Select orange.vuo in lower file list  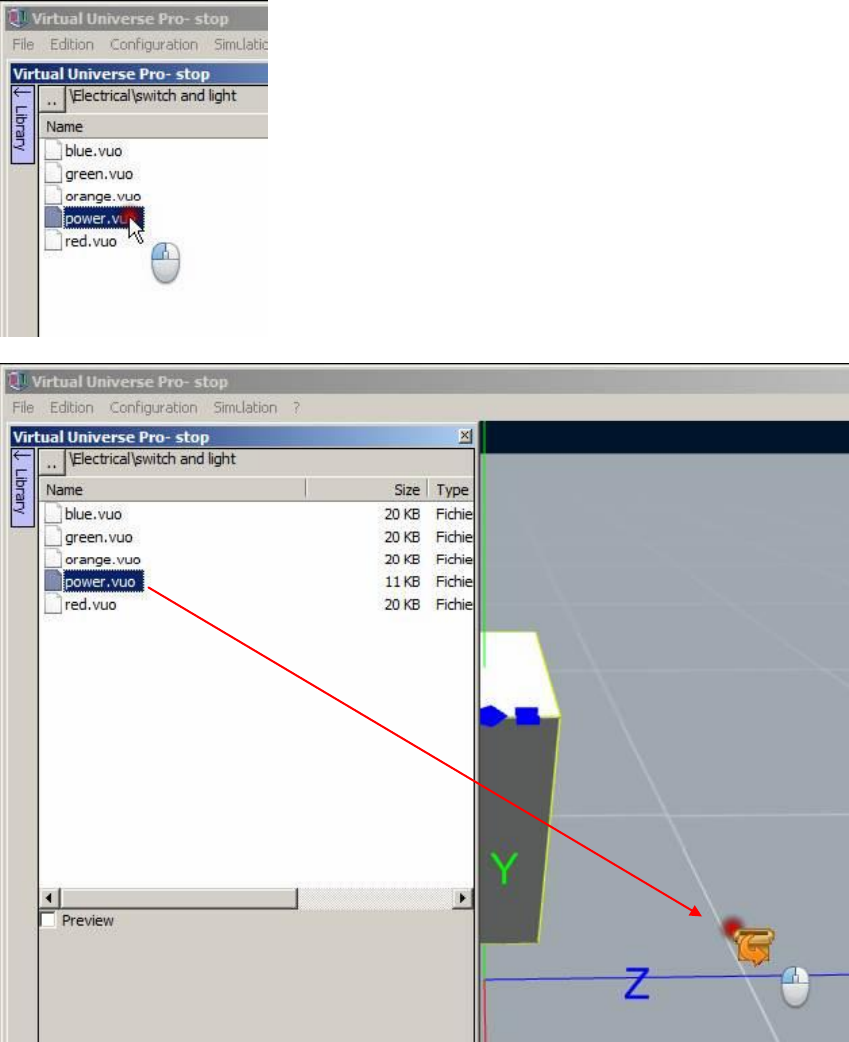click(102, 560)
